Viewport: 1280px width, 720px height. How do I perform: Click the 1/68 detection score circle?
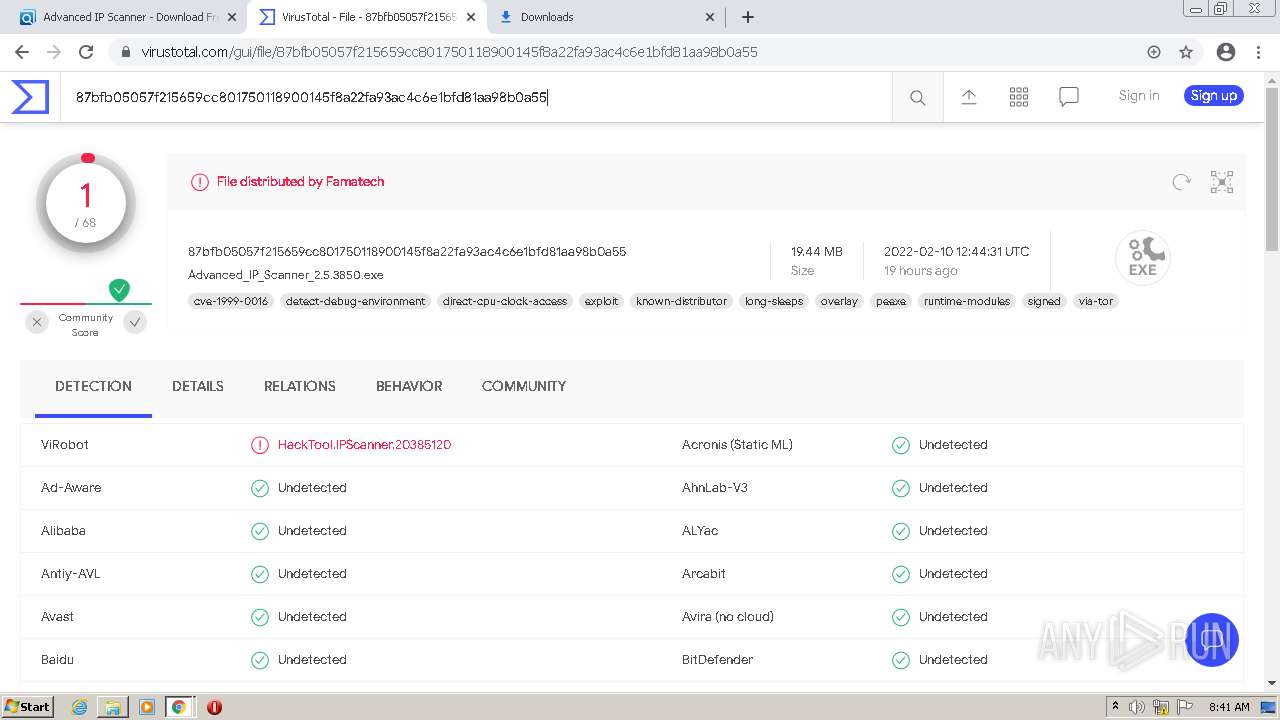[x=86, y=204]
